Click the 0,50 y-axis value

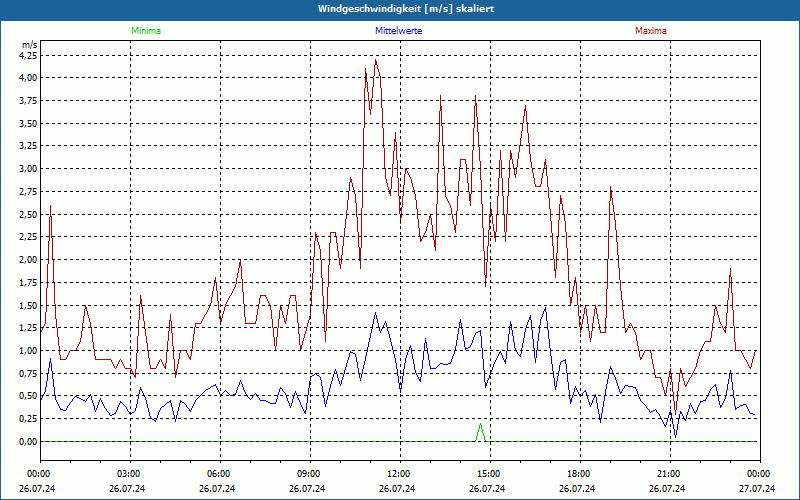point(28,396)
